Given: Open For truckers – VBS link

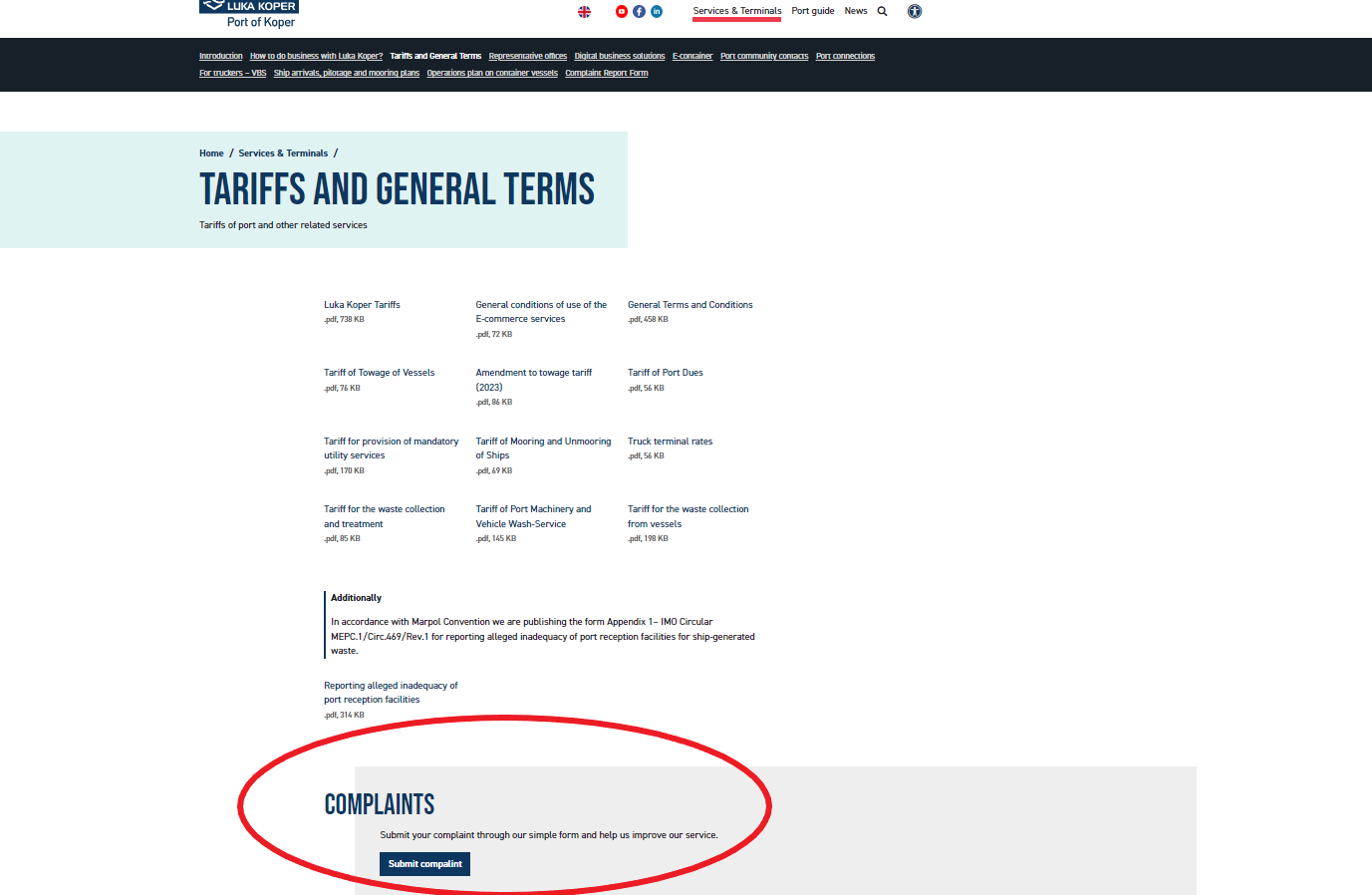Looking at the screenshot, I should pyautogui.click(x=232, y=73).
